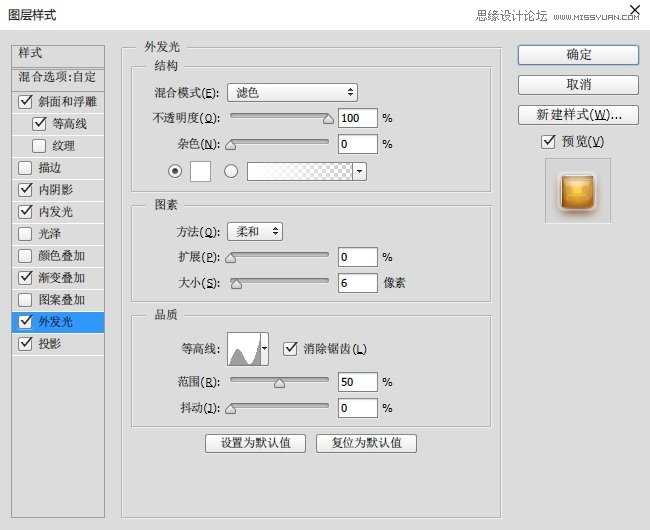Expand the contour picker arrow
This screenshot has height=530, width=650.
click(x=264, y=350)
